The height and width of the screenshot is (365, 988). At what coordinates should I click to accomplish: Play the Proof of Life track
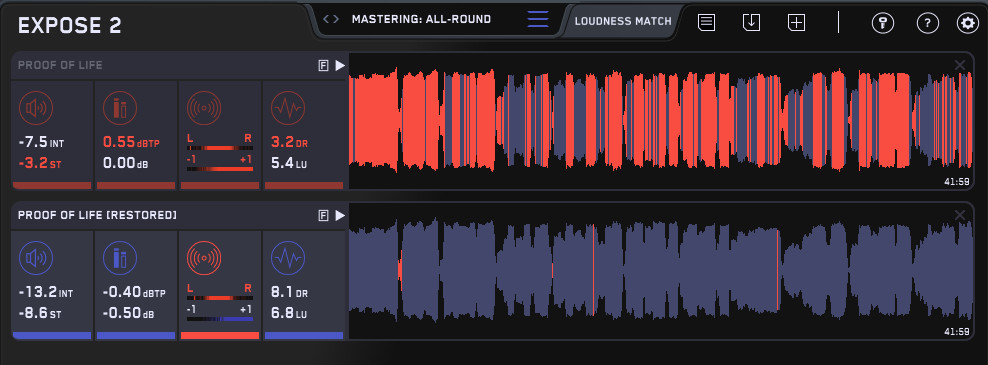click(340, 66)
